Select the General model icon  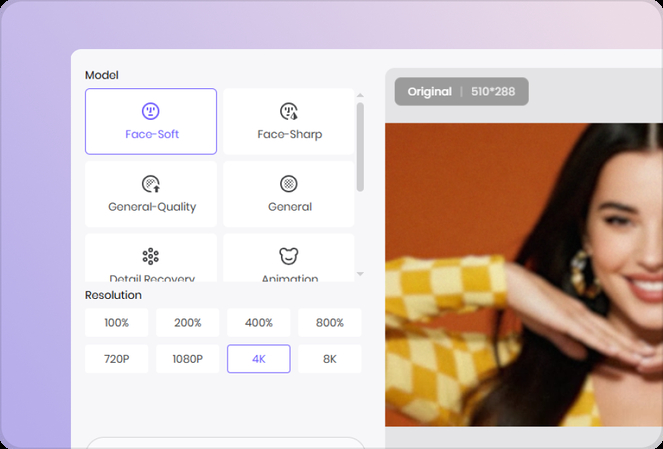289,184
